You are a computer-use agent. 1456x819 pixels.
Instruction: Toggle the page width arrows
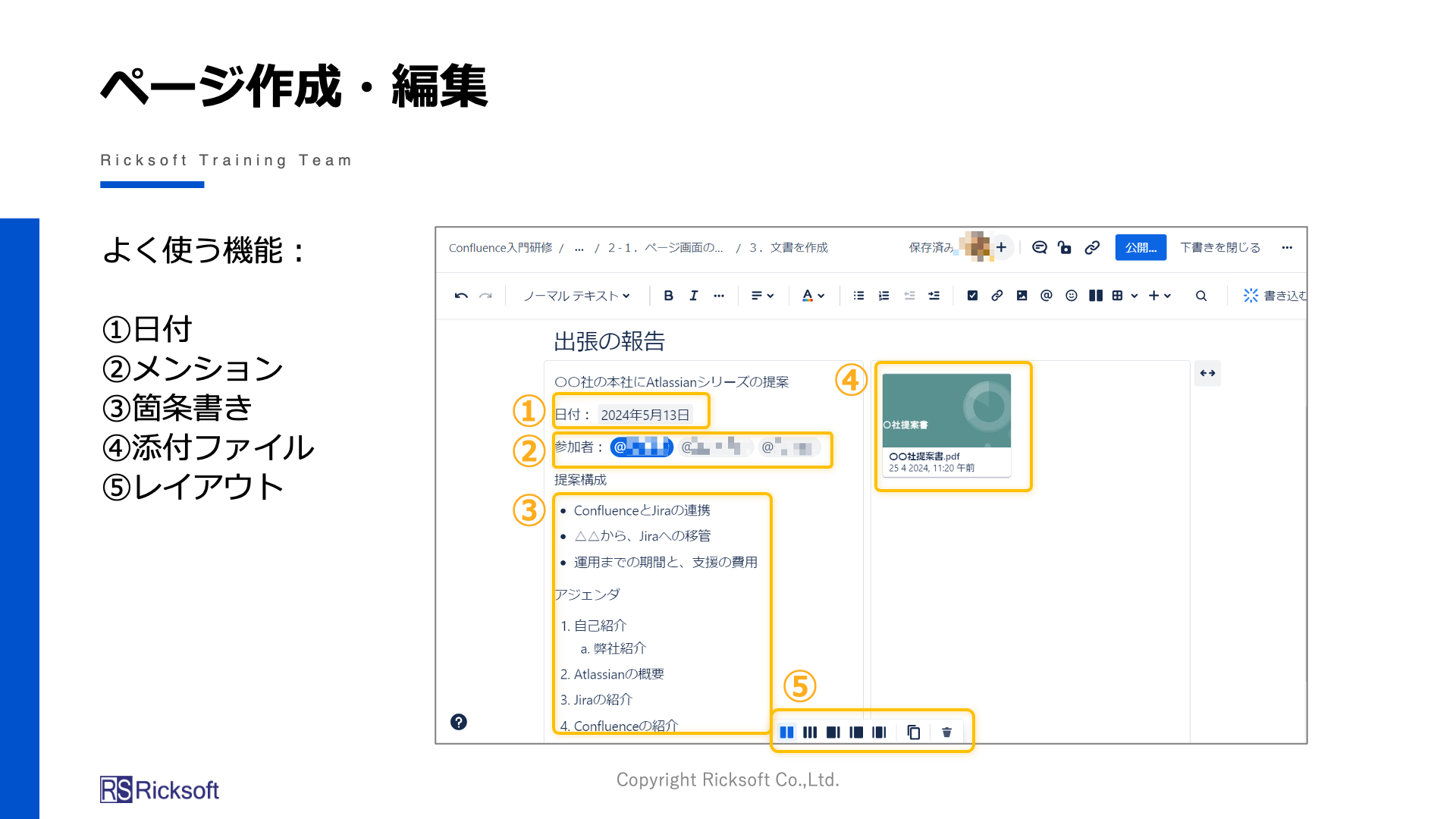point(1207,373)
